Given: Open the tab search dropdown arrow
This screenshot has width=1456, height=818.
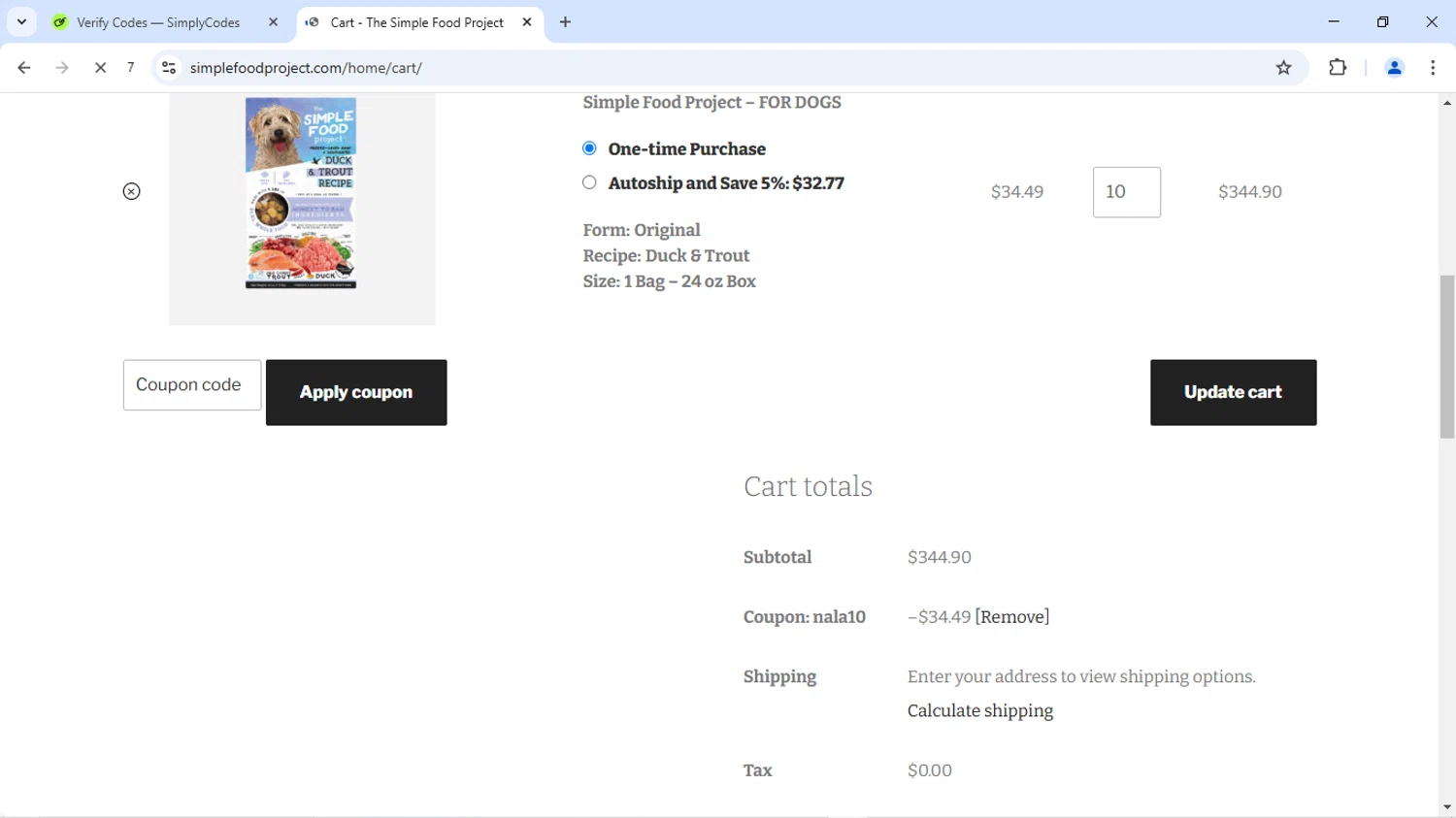Looking at the screenshot, I should click(21, 22).
